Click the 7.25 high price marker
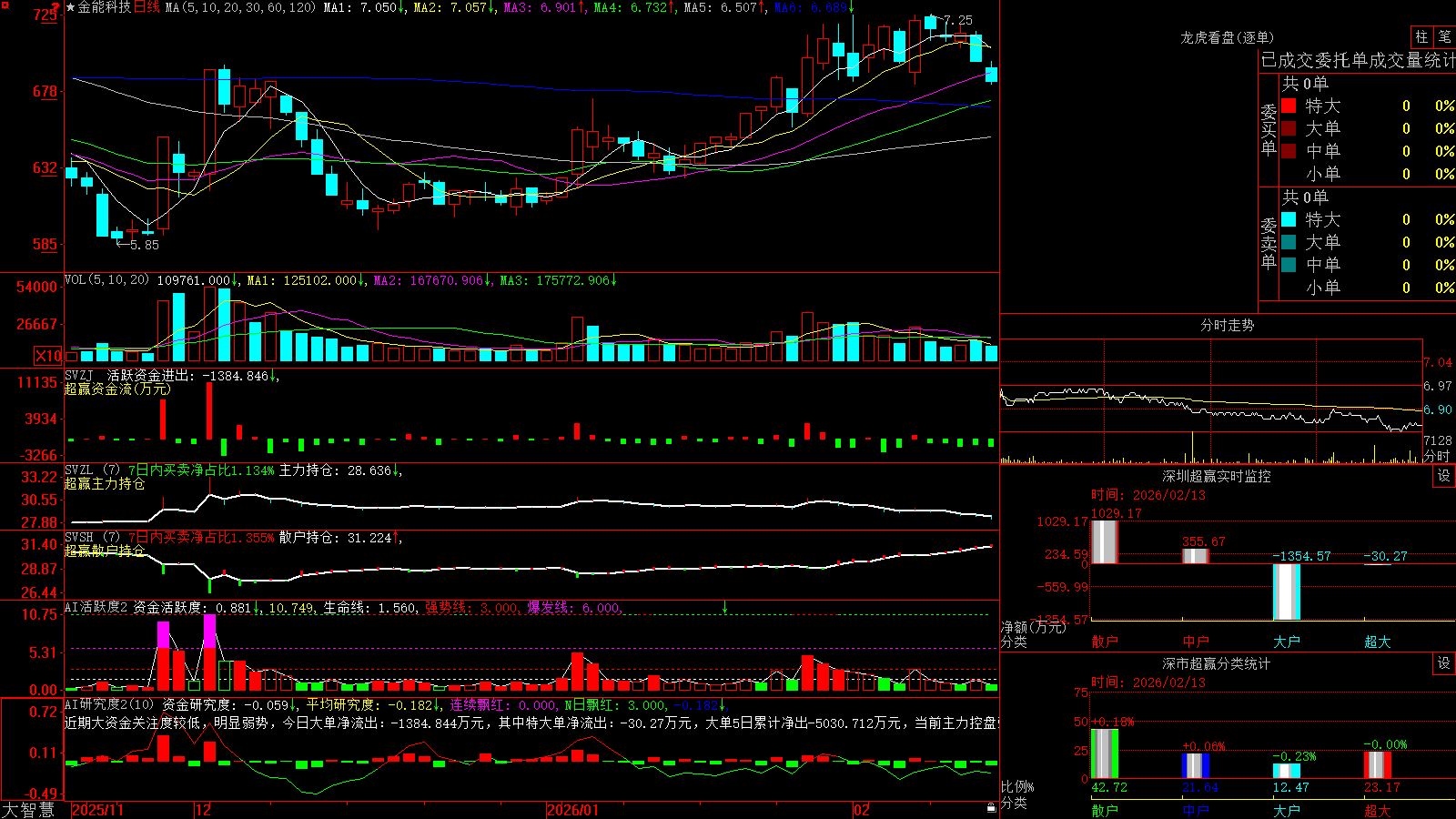Viewport: 1456px width, 819px height. click(x=957, y=20)
